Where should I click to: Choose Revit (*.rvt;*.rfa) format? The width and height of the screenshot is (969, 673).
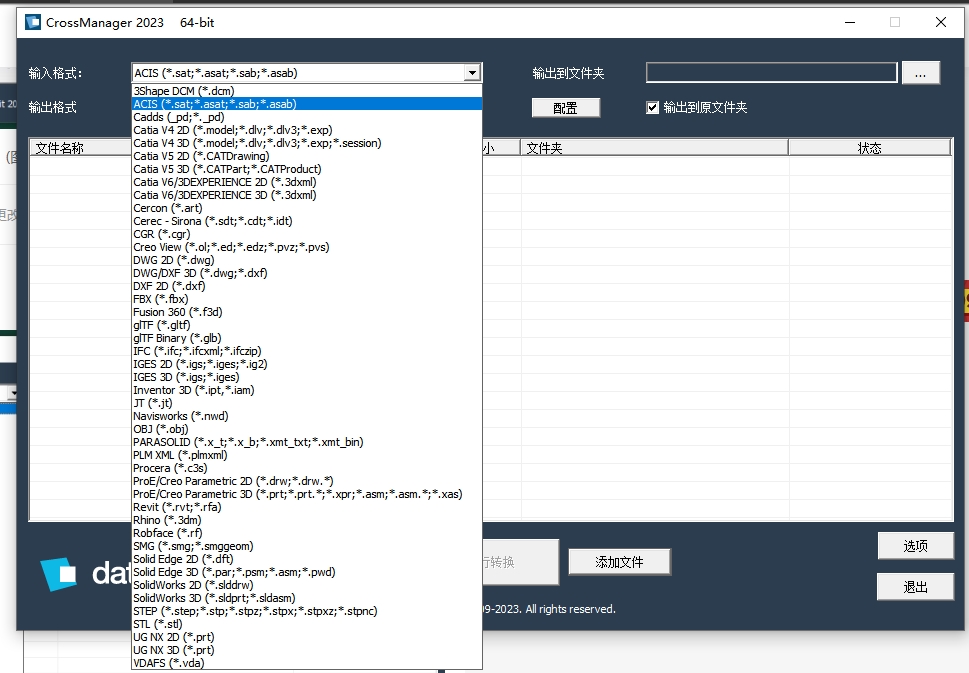307,506
